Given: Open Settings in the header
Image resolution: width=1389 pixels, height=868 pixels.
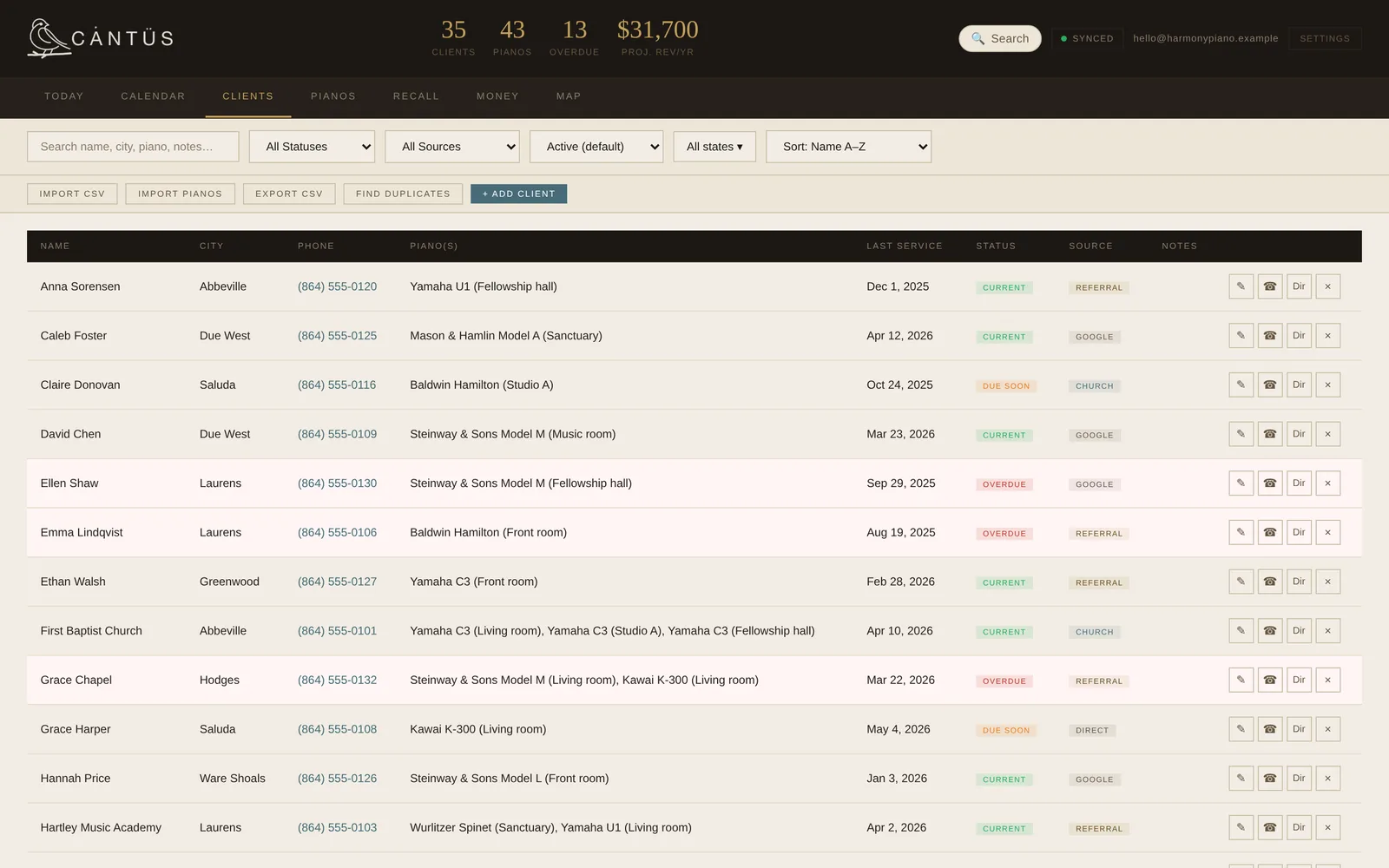Looking at the screenshot, I should coord(1325,38).
